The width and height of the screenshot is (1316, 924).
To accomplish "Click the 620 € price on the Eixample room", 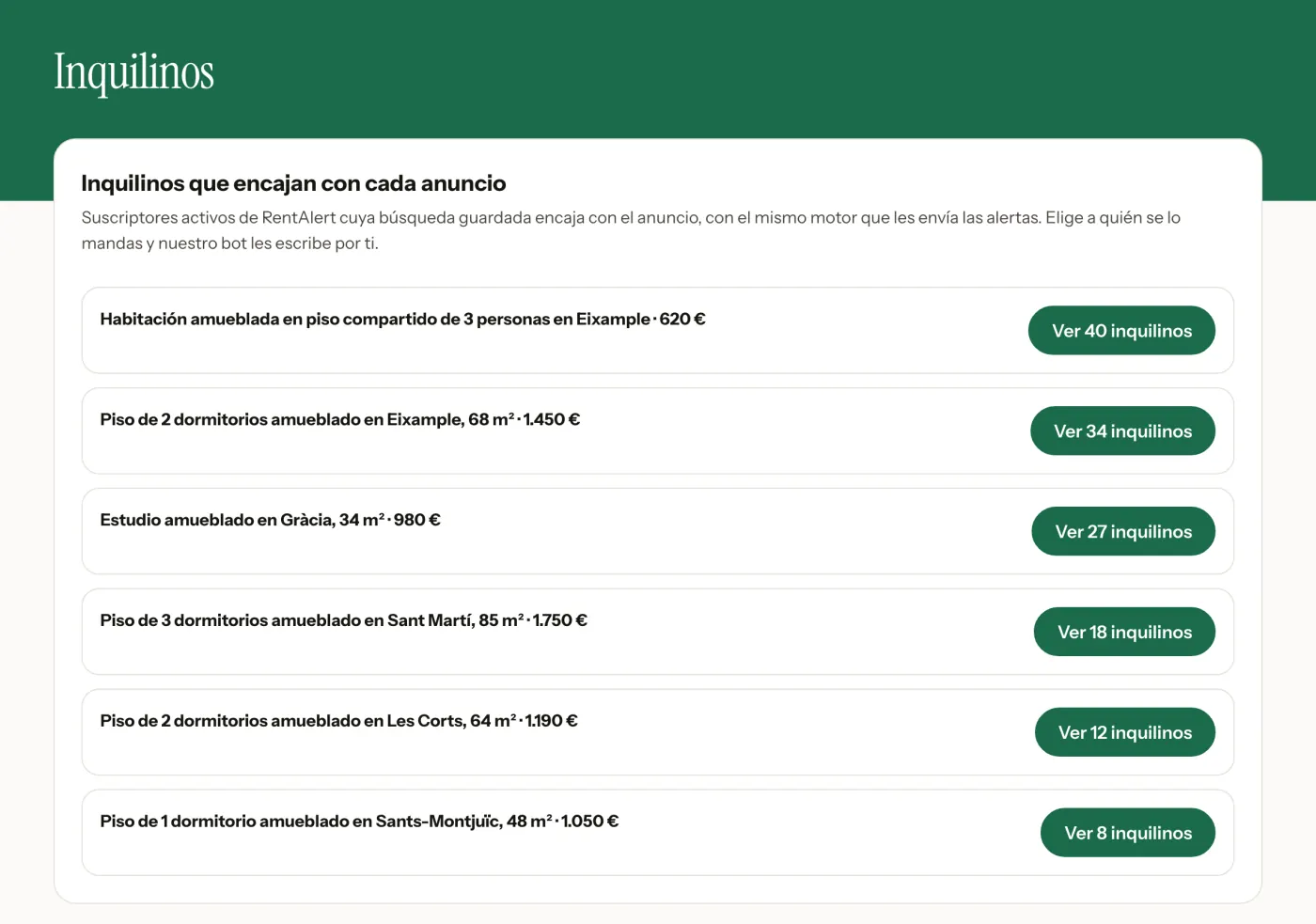I will tap(682, 319).
